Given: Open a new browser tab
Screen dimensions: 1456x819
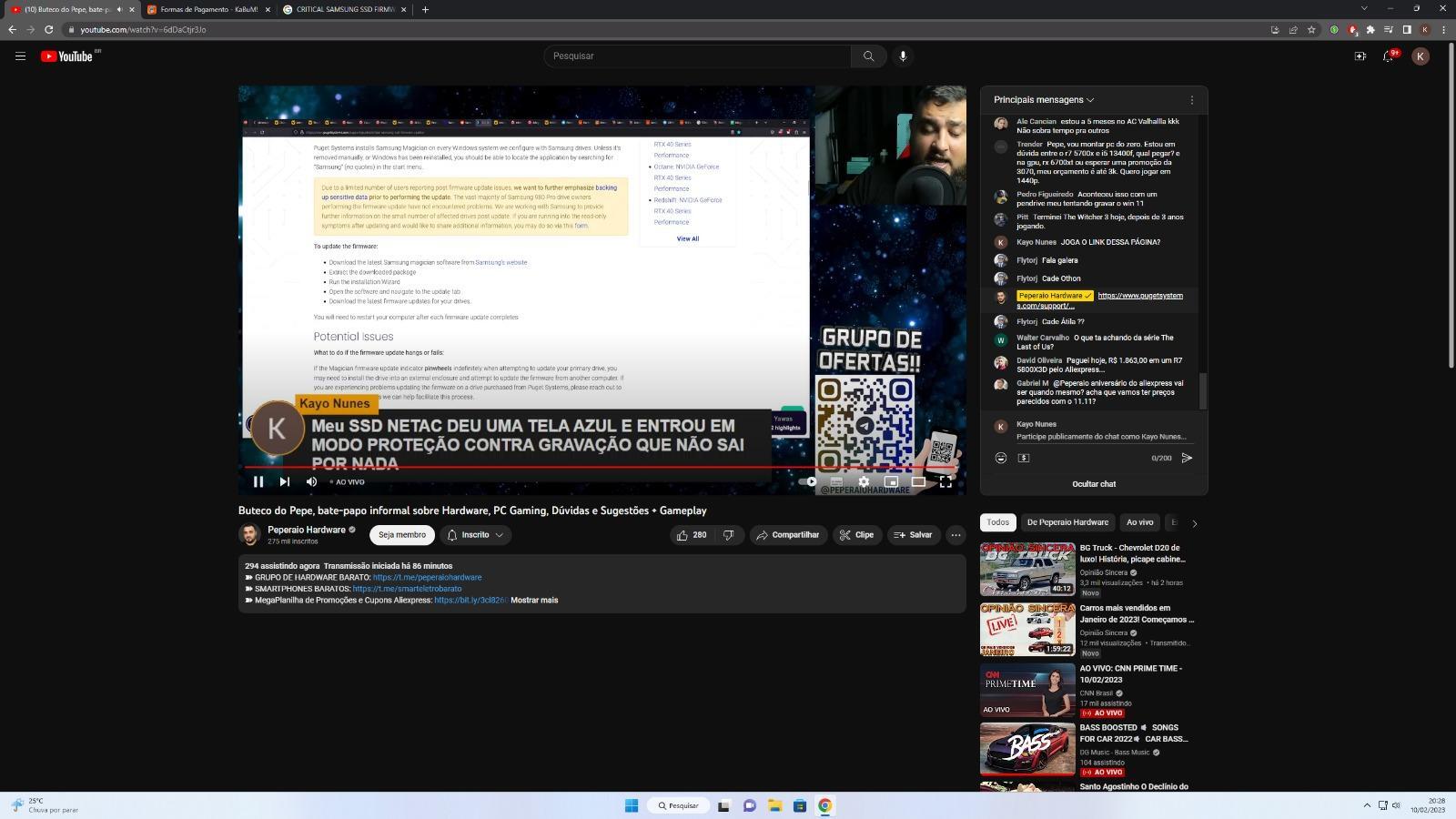Looking at the screenshot, I should (x=425, y=9).
